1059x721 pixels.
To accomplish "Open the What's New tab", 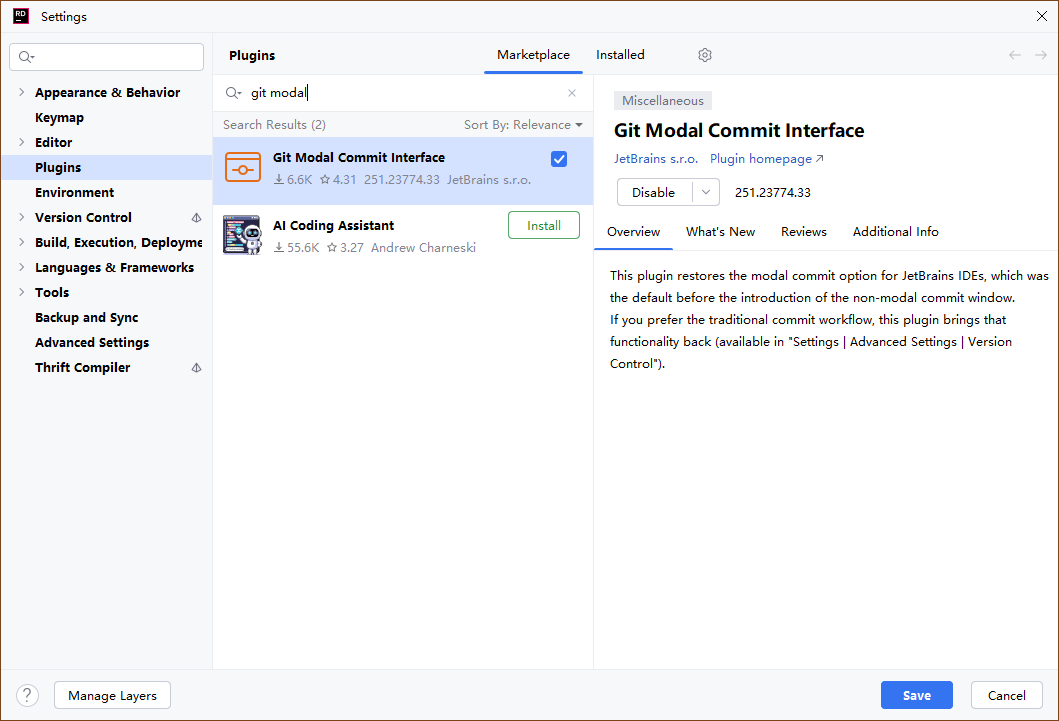I will pyautogui.click(x=720, y=232).
